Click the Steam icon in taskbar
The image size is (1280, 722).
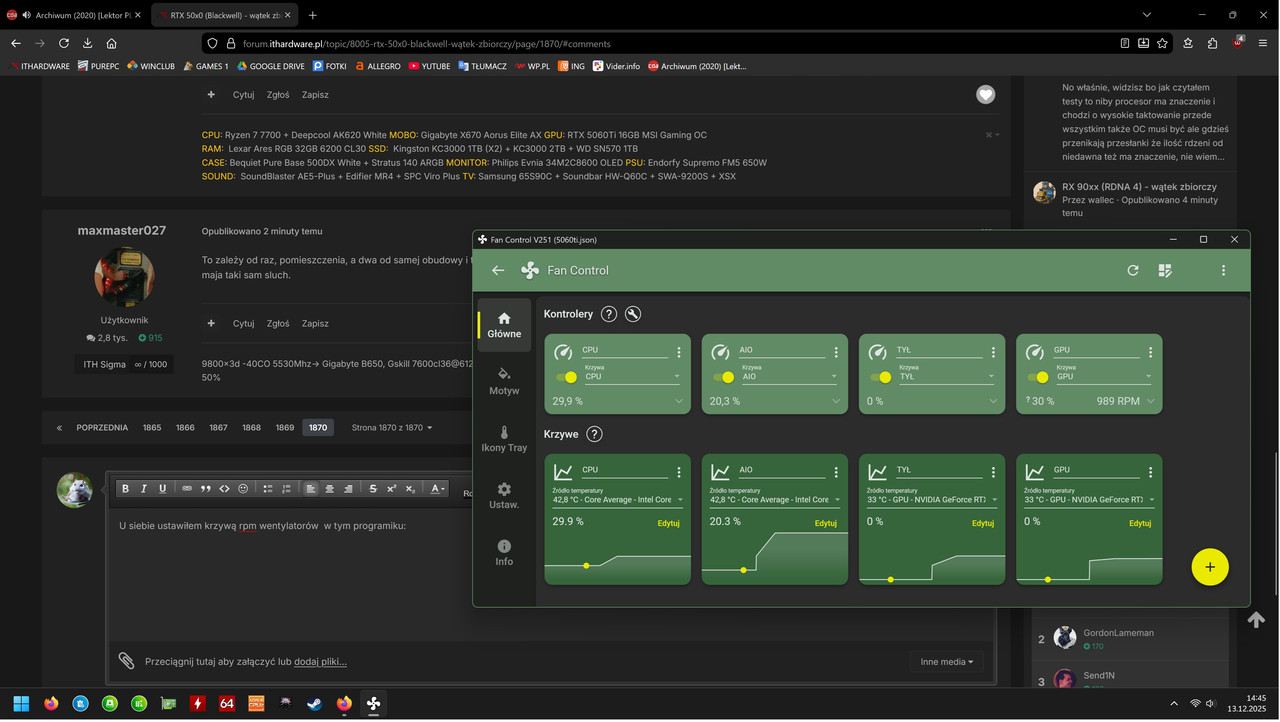(x=315, y=704)
